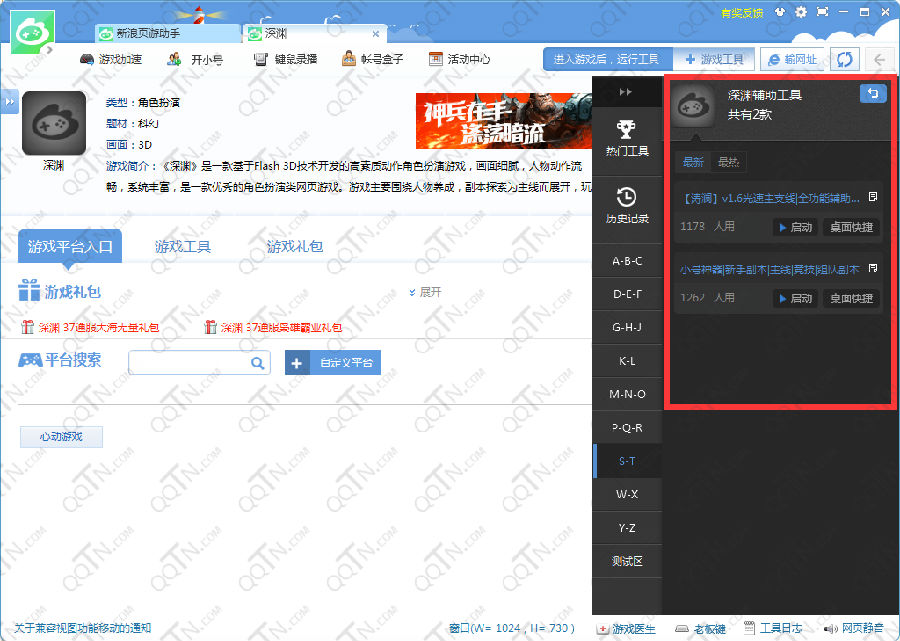
Task: Click the blue back arrow in tool panel
Action: click(872, 94)
